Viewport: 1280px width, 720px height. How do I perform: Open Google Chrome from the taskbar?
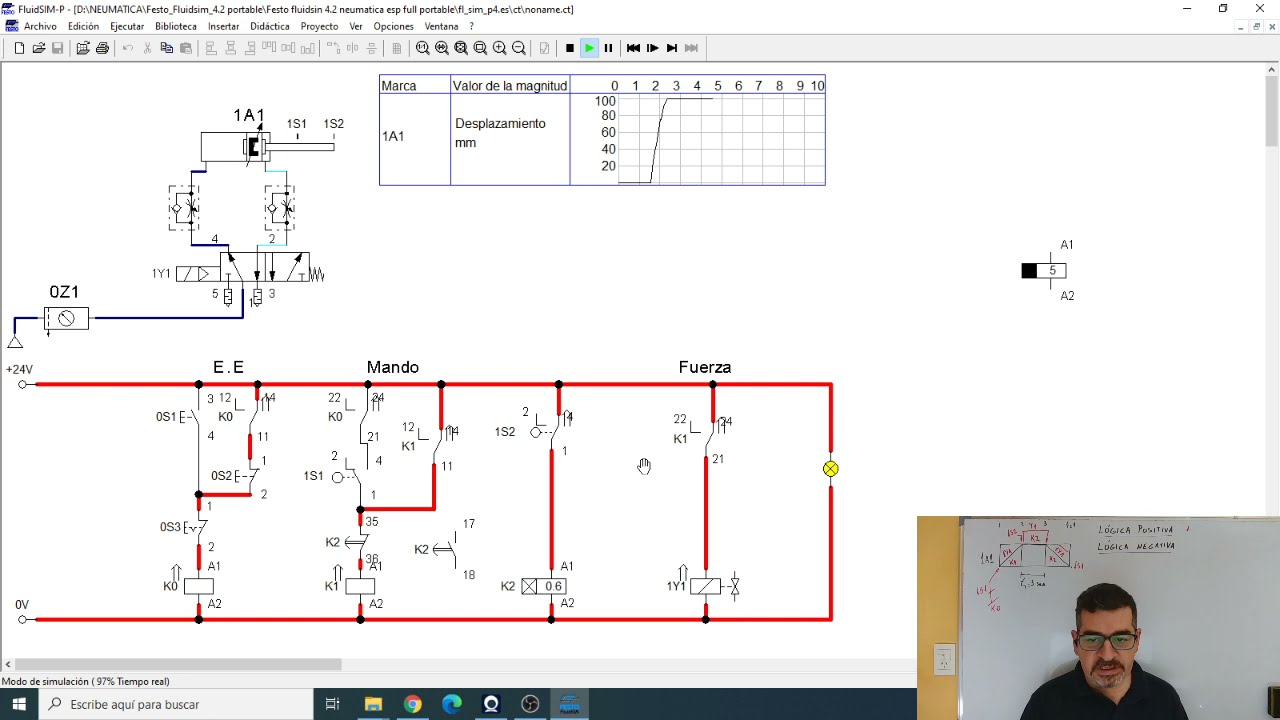click(x=412, y=704)
